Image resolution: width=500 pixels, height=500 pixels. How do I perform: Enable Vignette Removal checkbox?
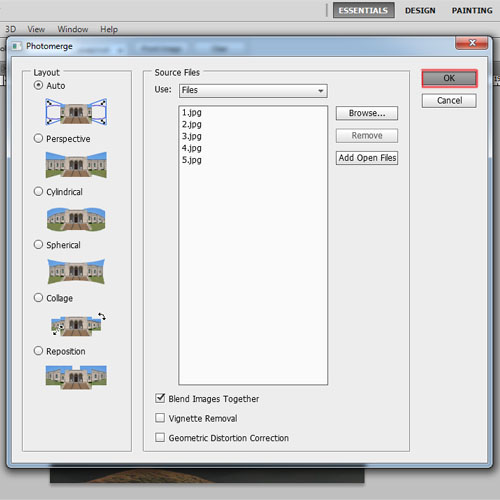[x=160, y=418]
